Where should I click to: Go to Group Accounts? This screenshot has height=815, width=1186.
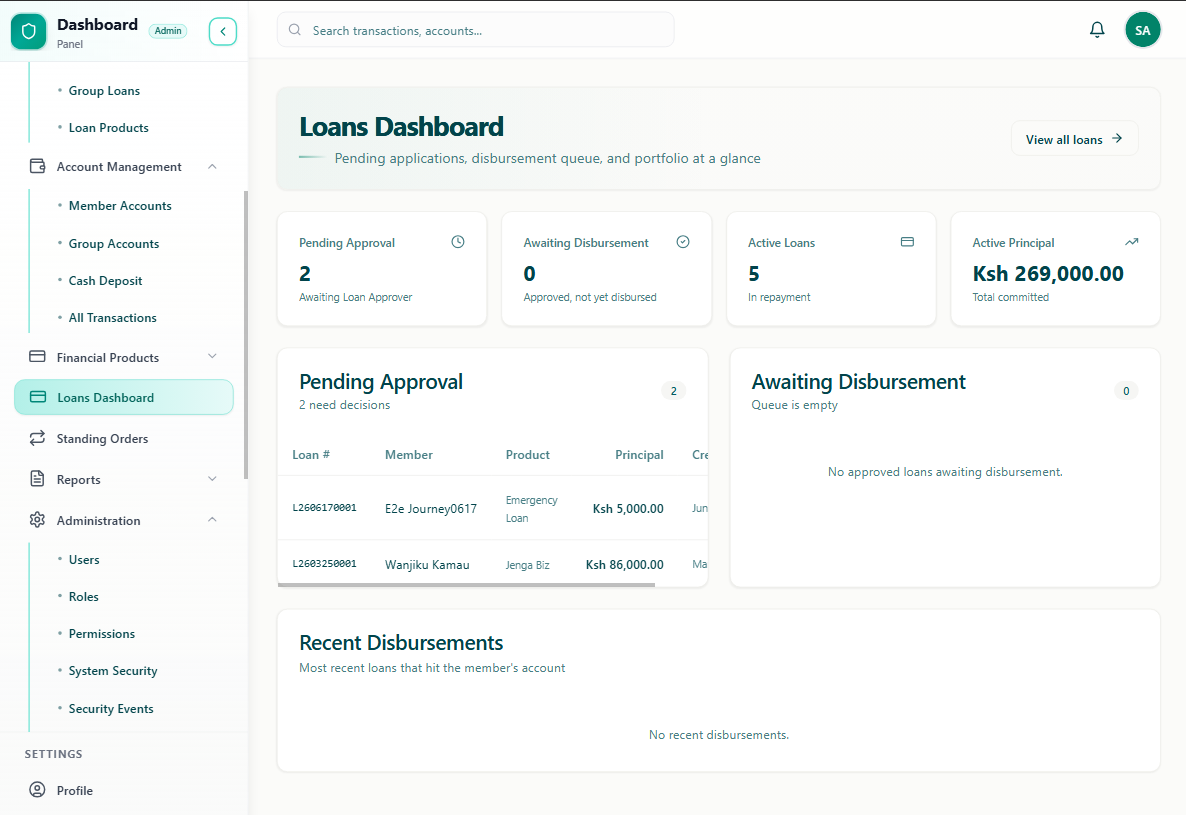click(x=113, y=243)
